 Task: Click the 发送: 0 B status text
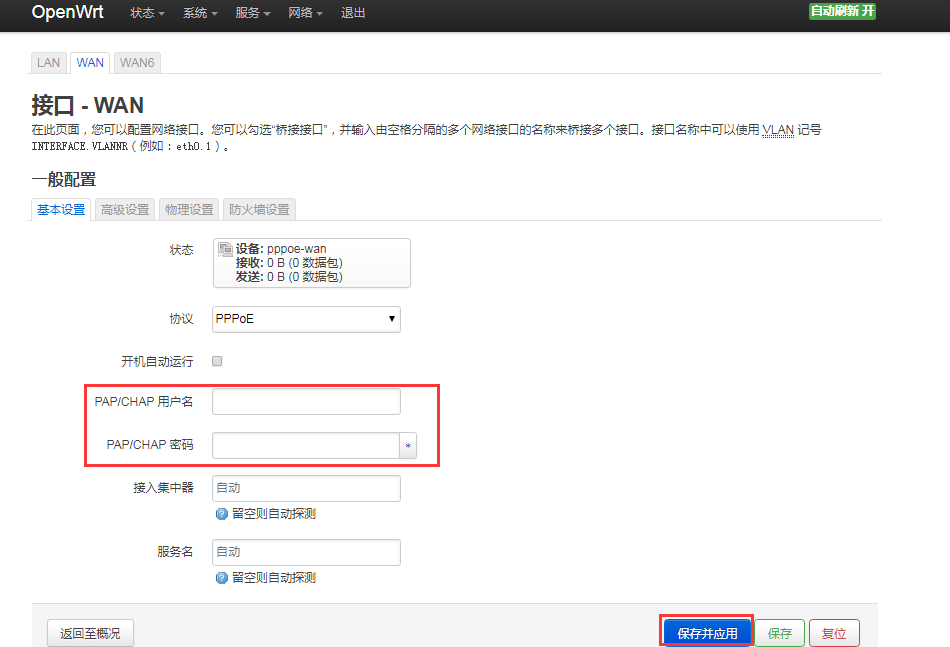tap(289, 277)
